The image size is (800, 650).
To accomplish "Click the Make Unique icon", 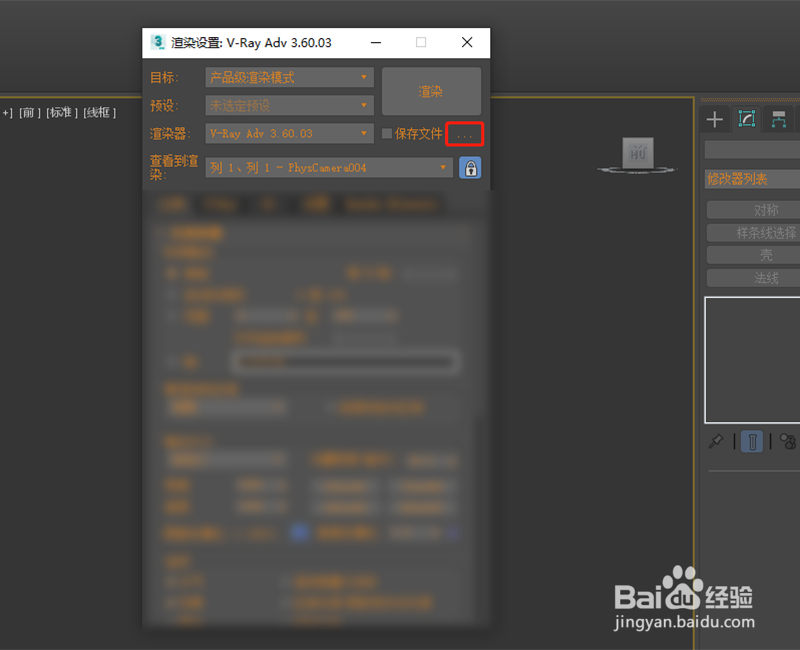I will (788, 441).
